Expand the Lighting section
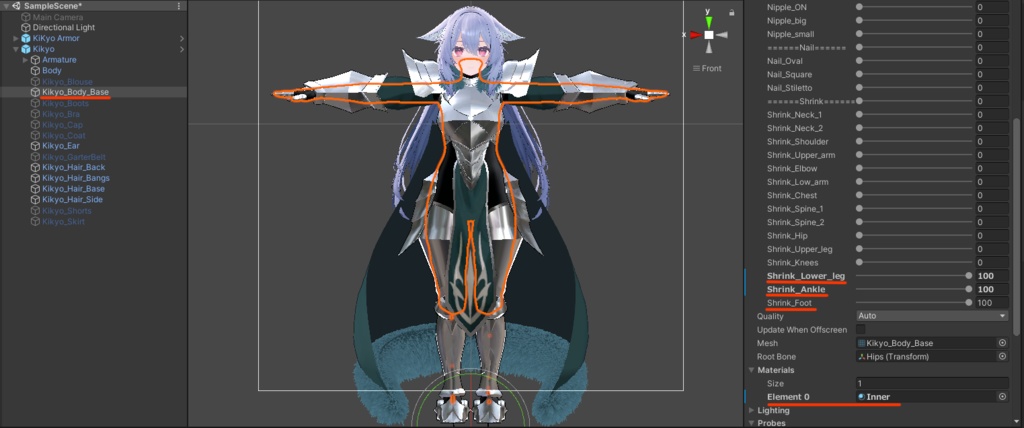The width and height of the screenshot is (1024, 428). click(751, 410)
